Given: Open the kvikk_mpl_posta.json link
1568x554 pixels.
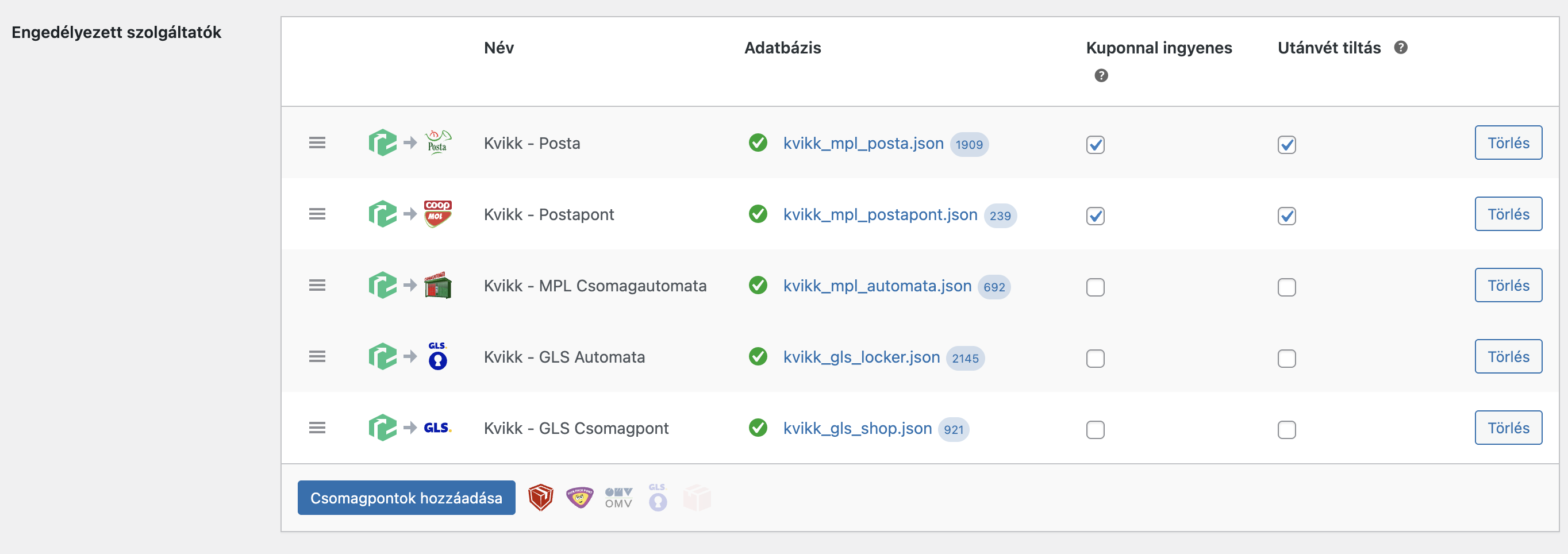Looking at the screenshot, I should pos(863,144).
